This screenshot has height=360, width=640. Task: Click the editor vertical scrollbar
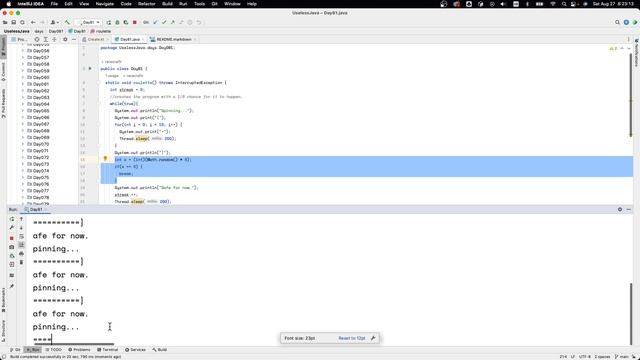[x=631, y=94]
